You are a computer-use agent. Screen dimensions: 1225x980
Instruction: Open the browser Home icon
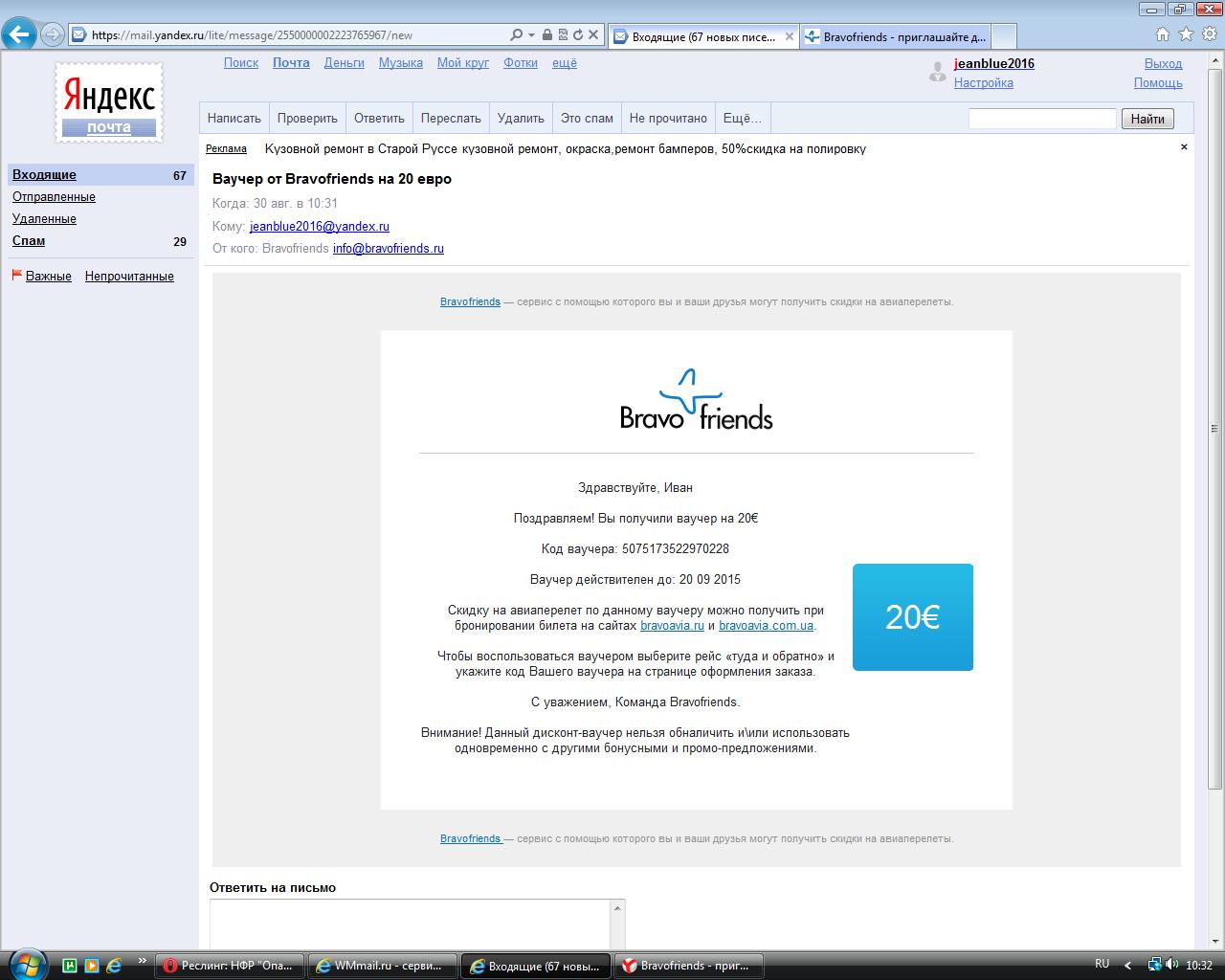tap(1162, 34)
